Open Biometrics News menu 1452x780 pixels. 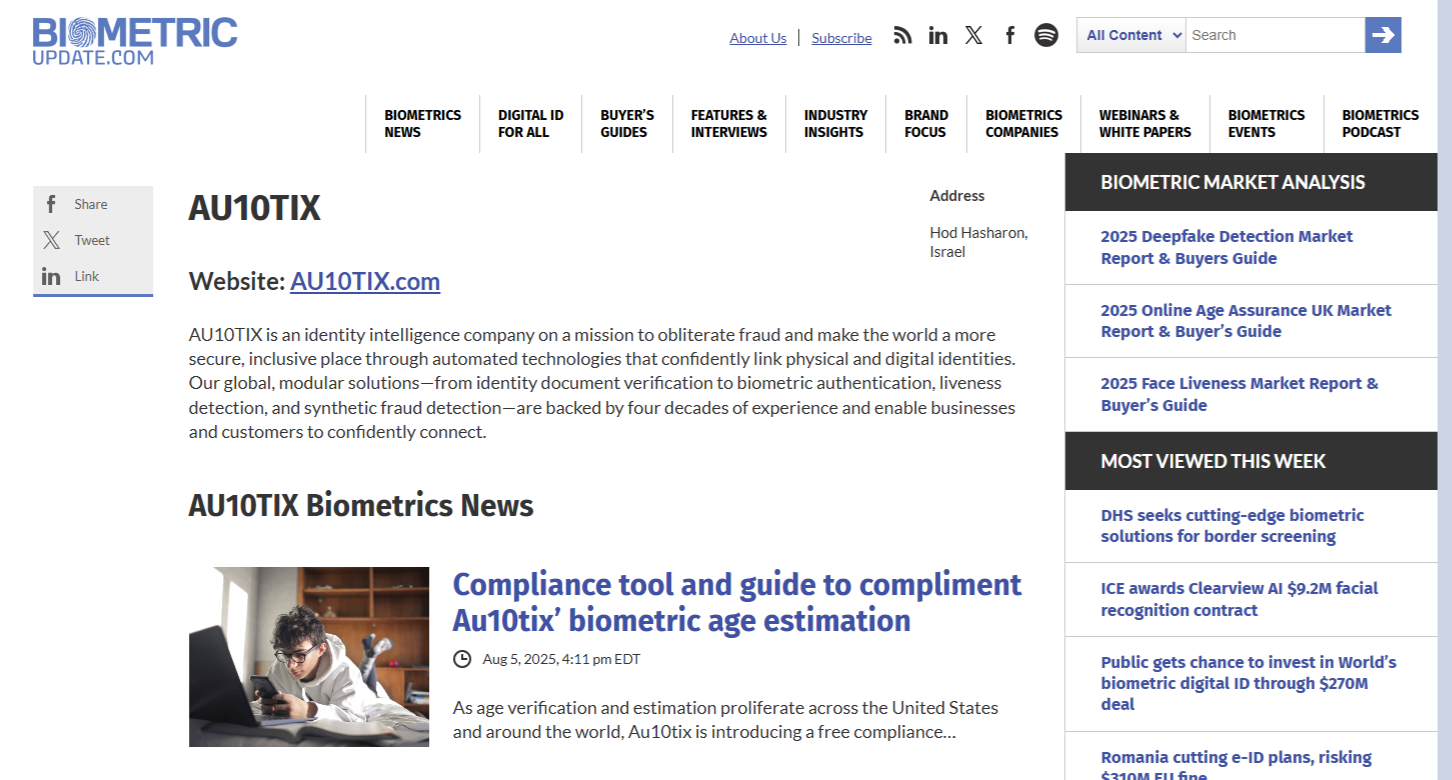tap(422, 124)
